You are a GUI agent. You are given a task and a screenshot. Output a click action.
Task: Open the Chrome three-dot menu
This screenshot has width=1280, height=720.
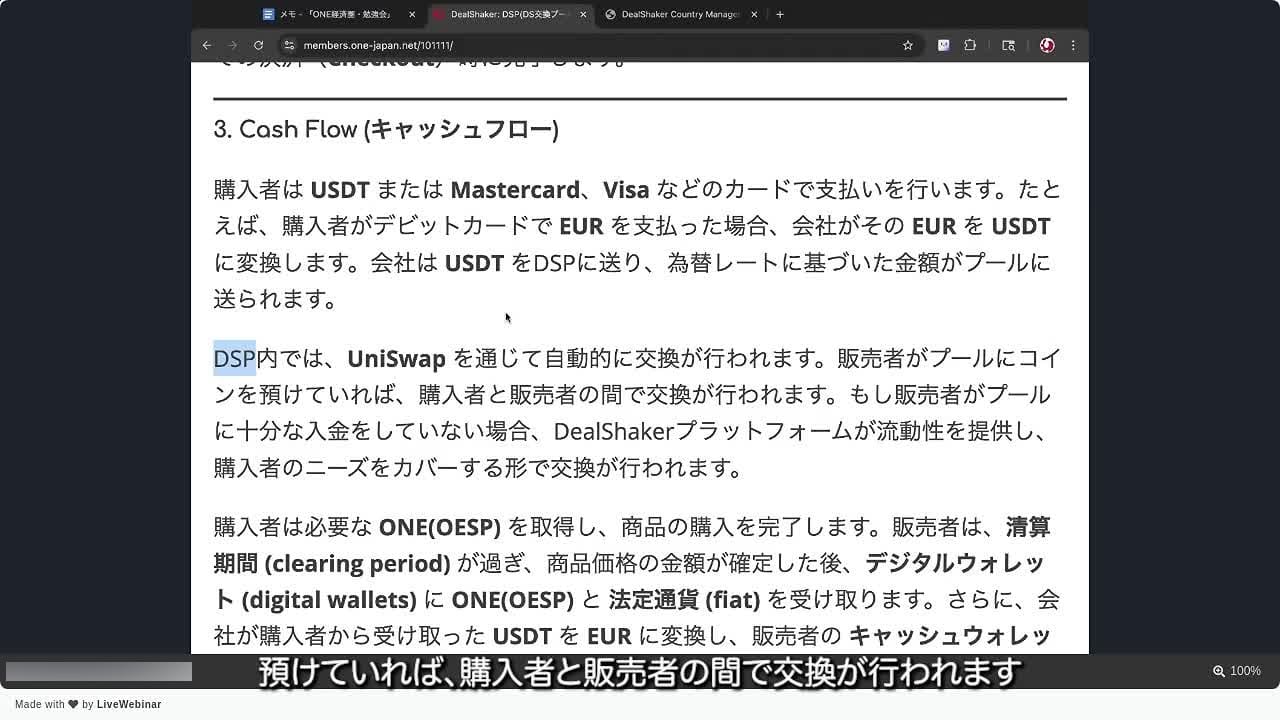pos(1073,45)
